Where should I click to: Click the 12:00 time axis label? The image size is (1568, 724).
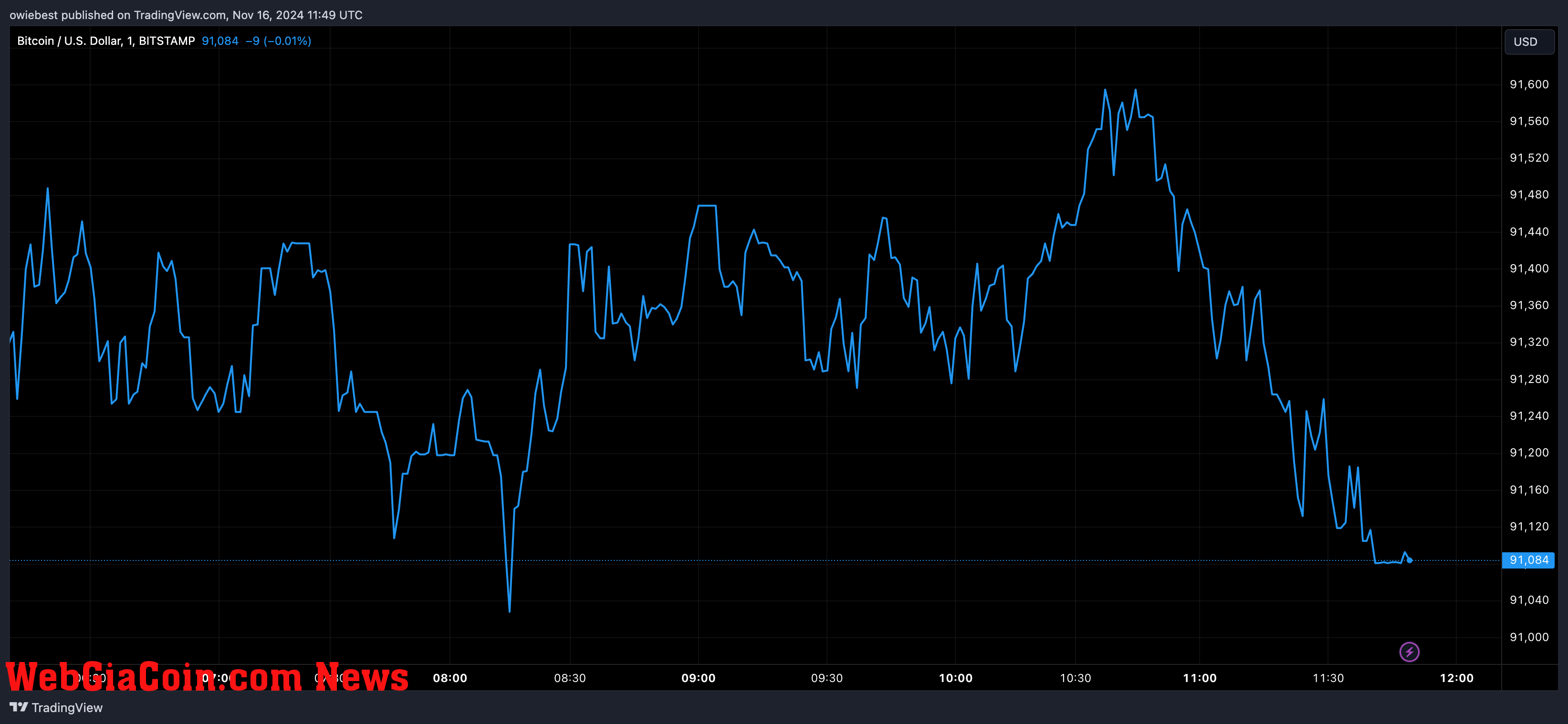coord(1457,678)
